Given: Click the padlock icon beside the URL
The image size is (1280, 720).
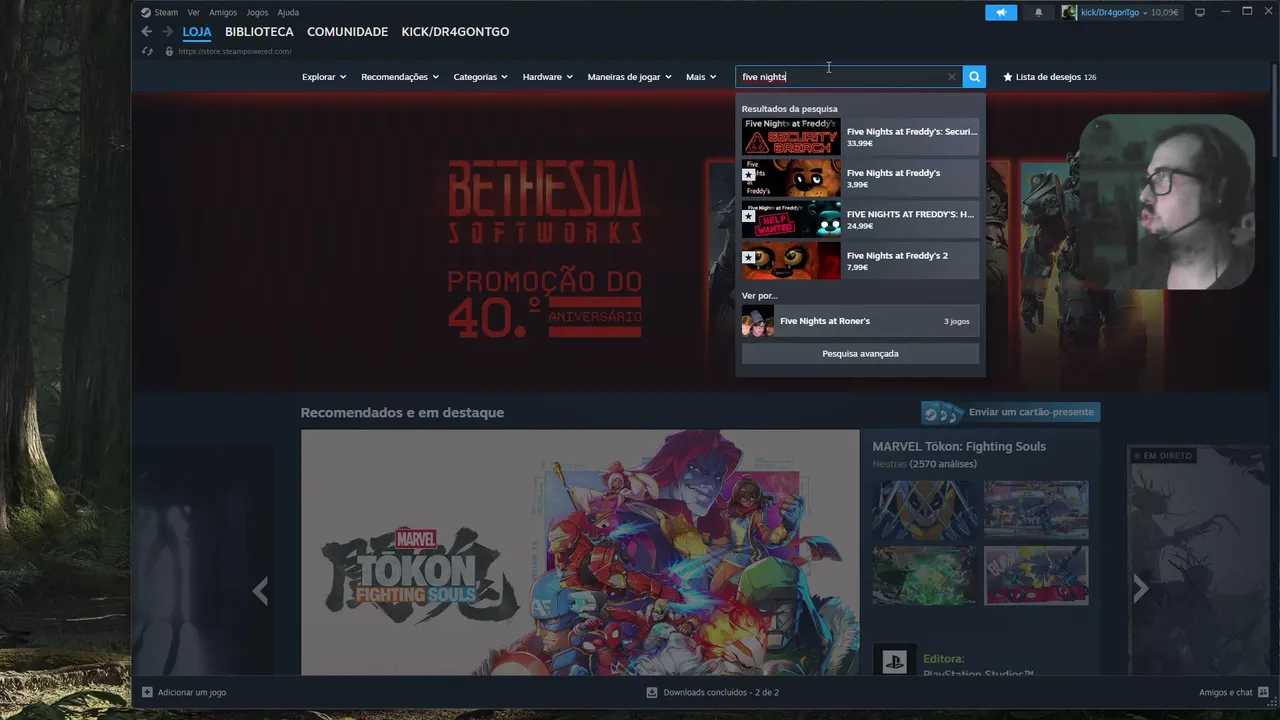Looking at the screenshot, I should 169,51.
